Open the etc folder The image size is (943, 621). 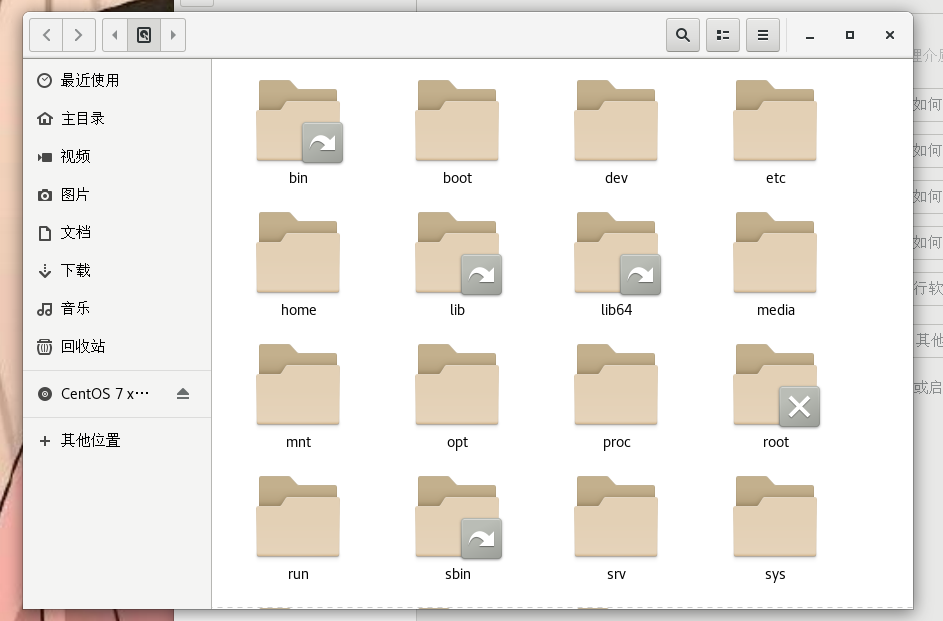click(x=775, y=120)
